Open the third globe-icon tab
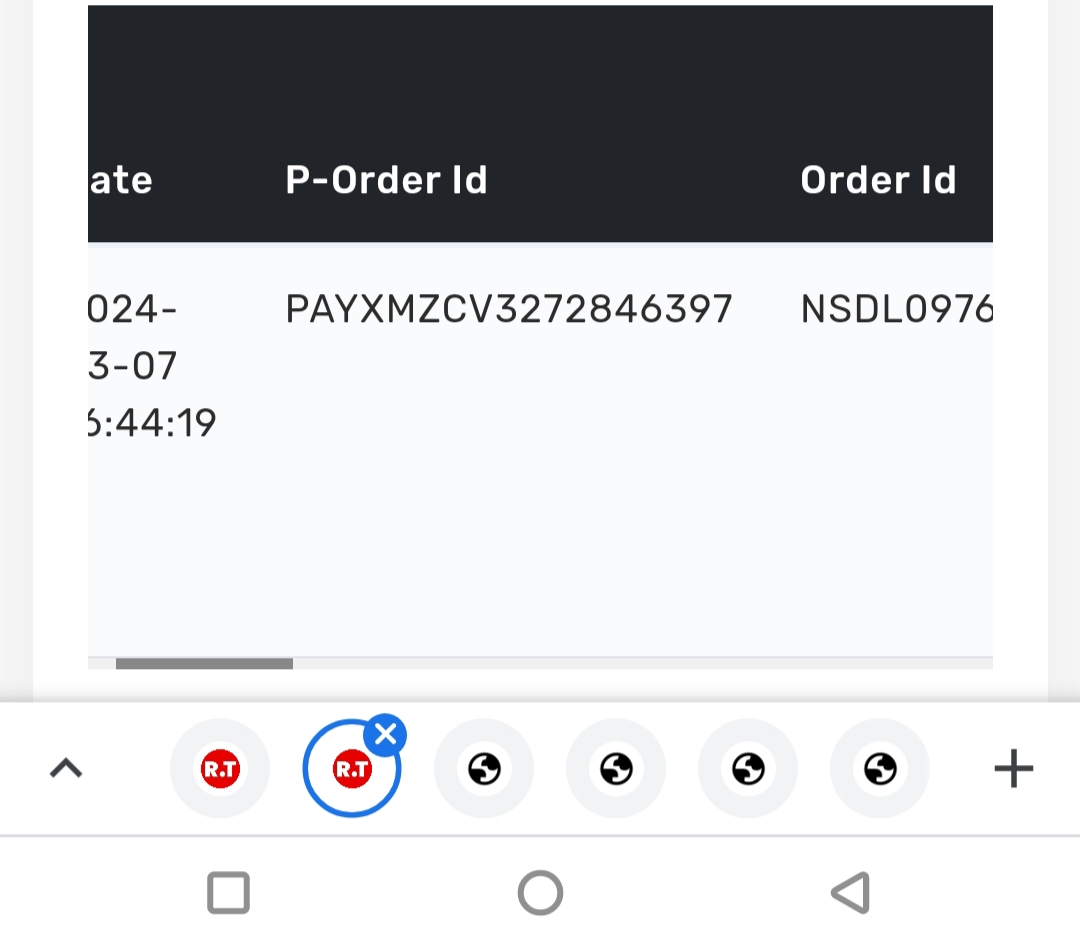The height and width of the screenshot is (948, 1080). pyautogui.click(x=748, y=769)
